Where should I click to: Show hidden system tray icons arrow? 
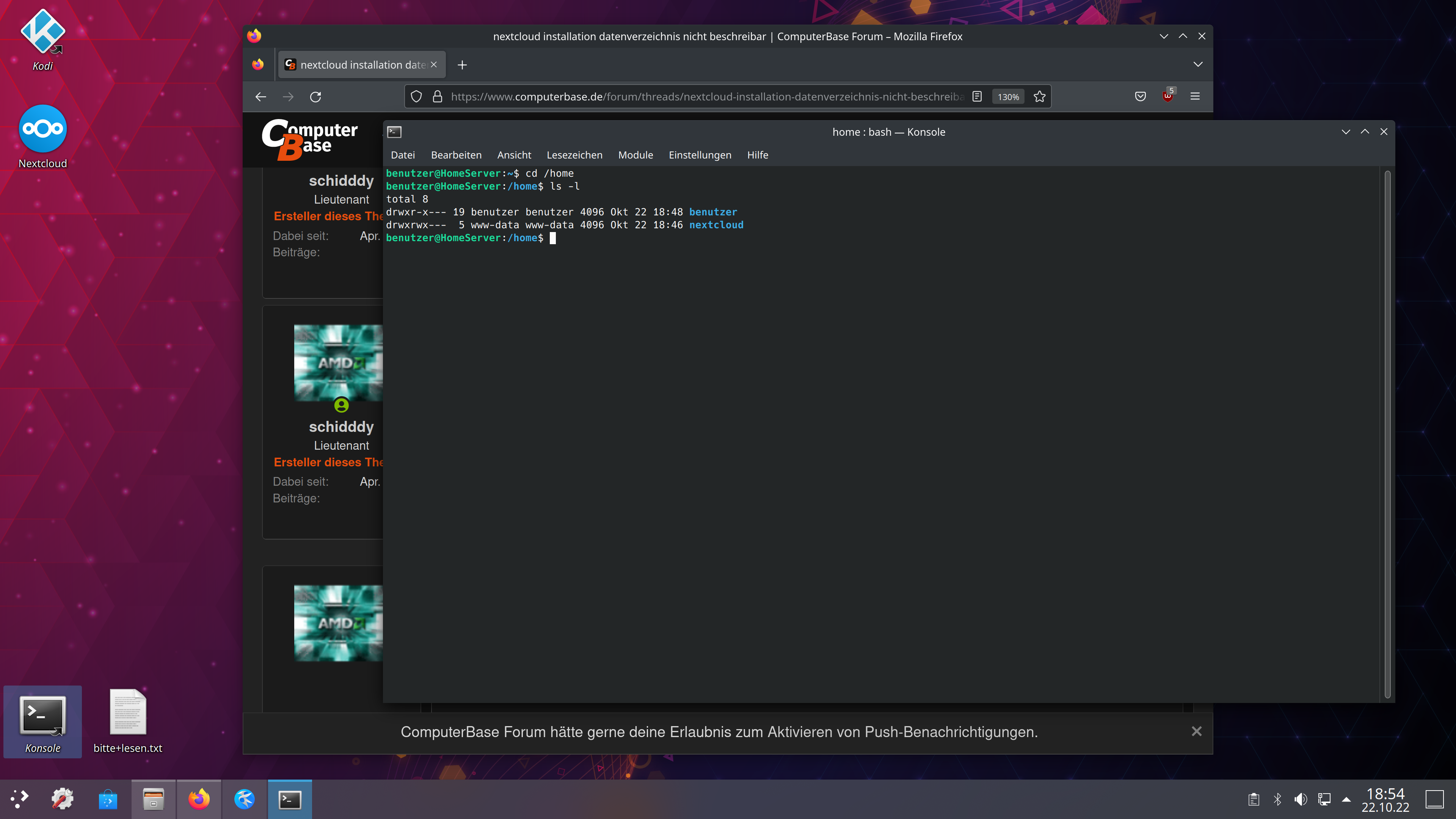point(1346,799)
